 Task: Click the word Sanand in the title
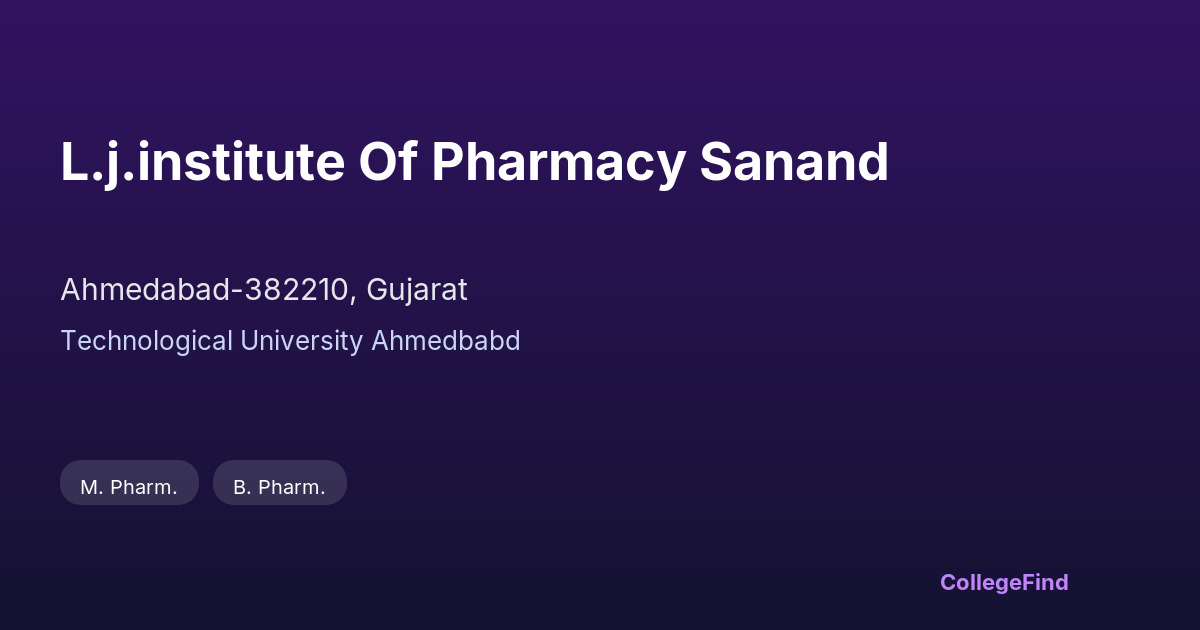coord(794,162)
